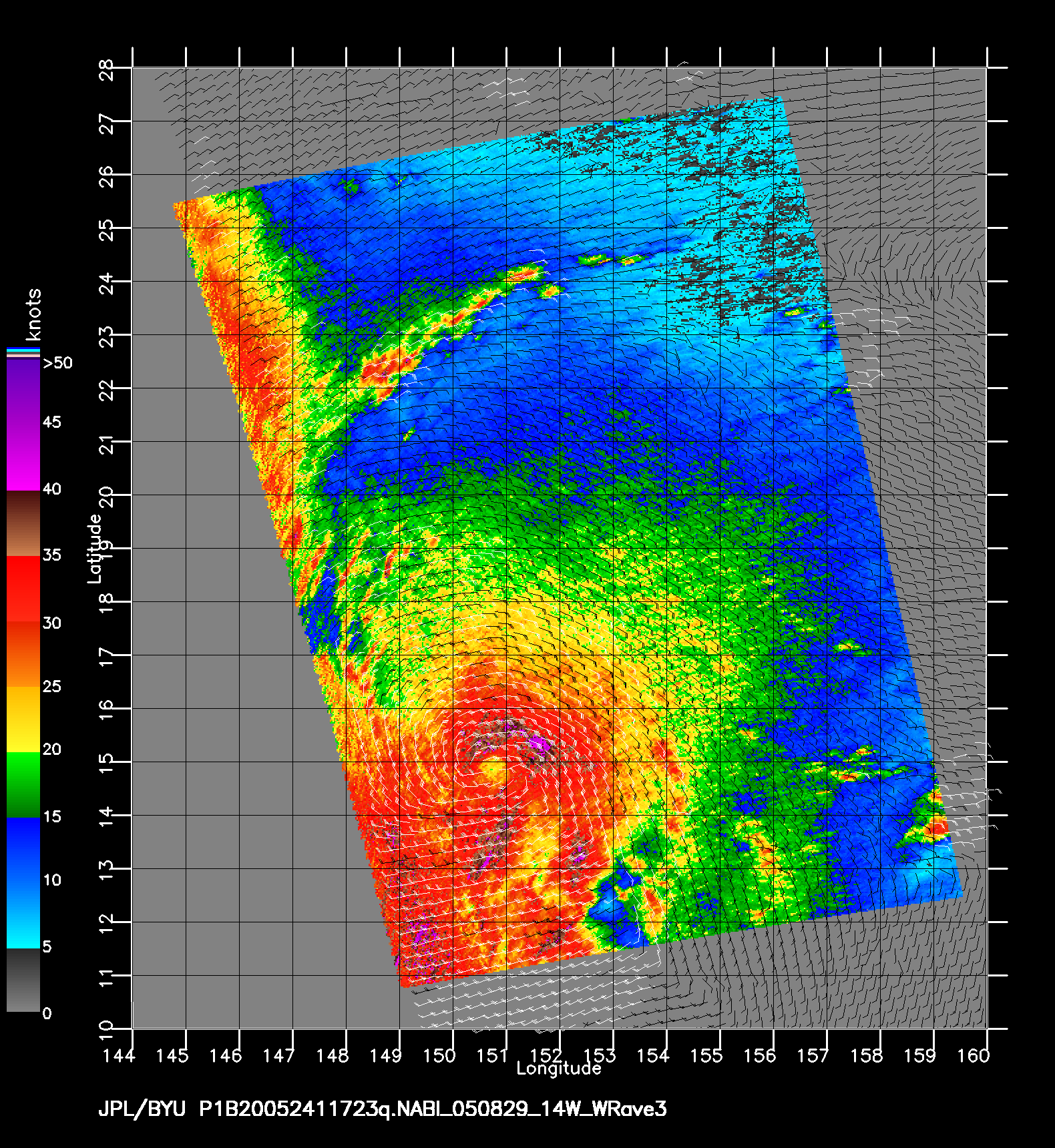Screen dimensions: 1055x1148
Task: Click the red 30-35 knots colorbar segment
Action: pyautogui.click(x=23, y=589)
